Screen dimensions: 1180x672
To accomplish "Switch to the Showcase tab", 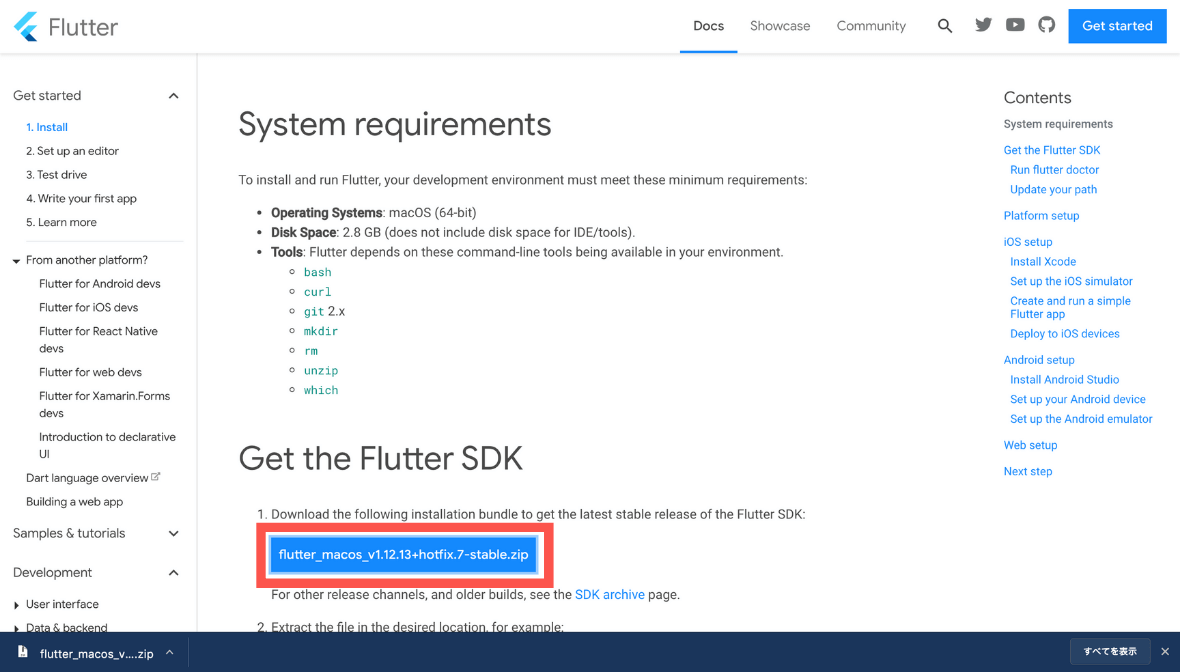I will [x=780, y=26].
